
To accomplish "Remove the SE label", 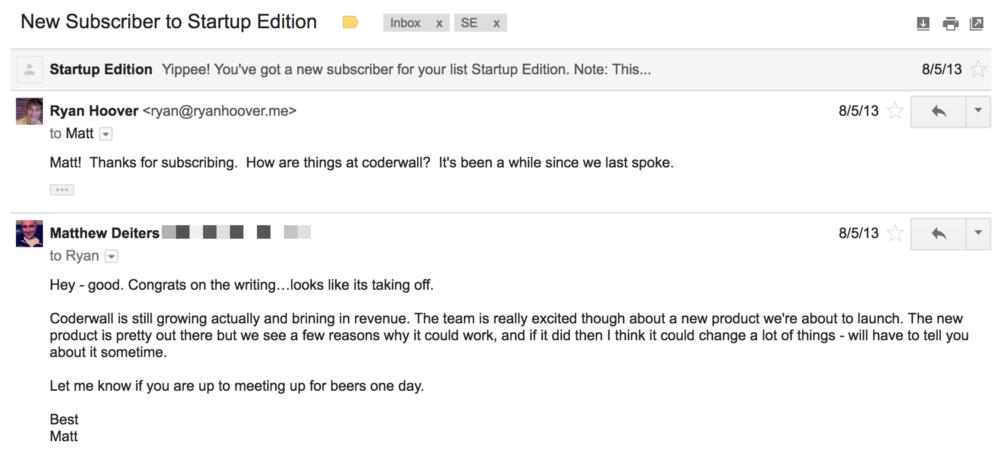I will (496, 24).
